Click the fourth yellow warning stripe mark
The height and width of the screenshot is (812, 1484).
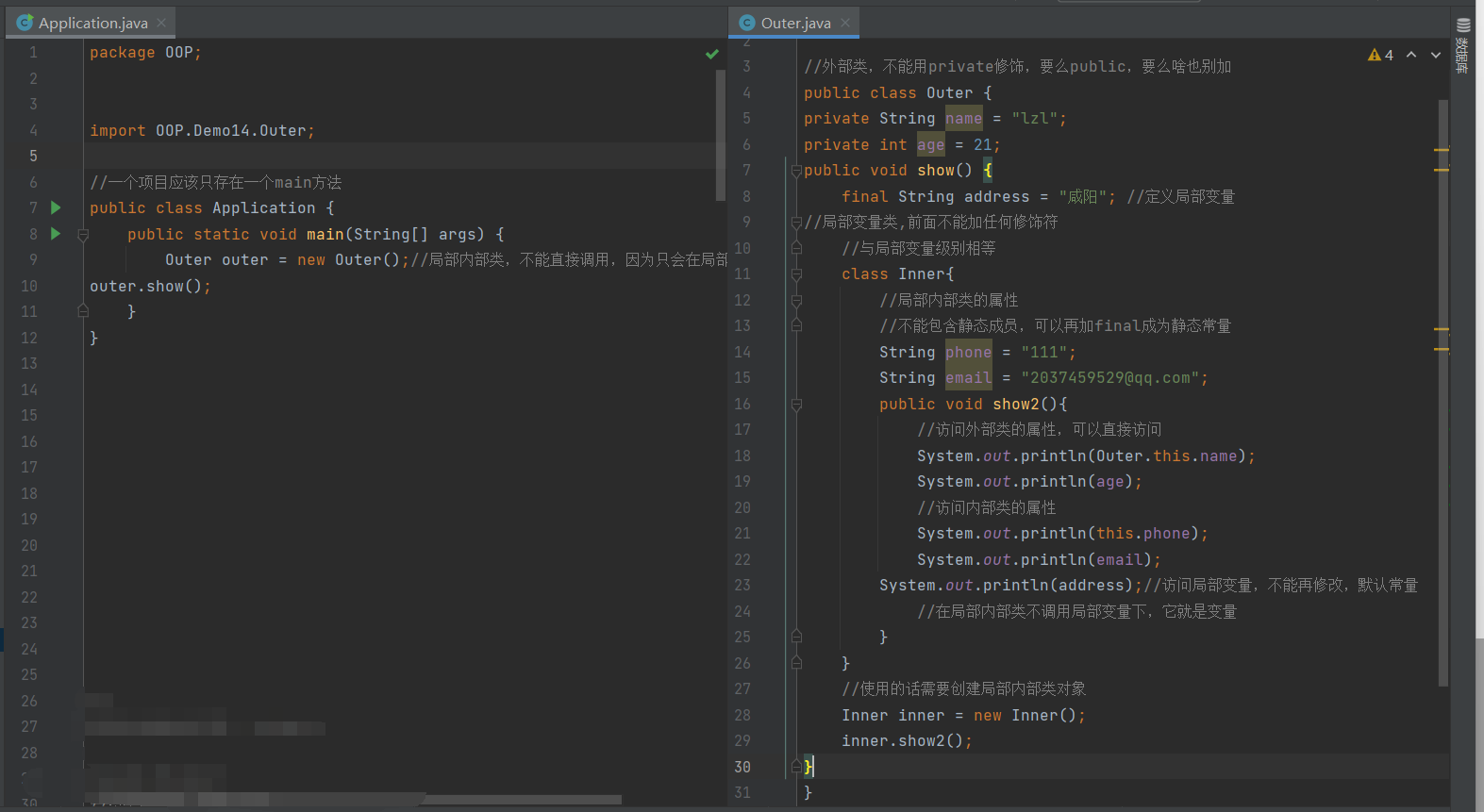tap(1442, 349)
